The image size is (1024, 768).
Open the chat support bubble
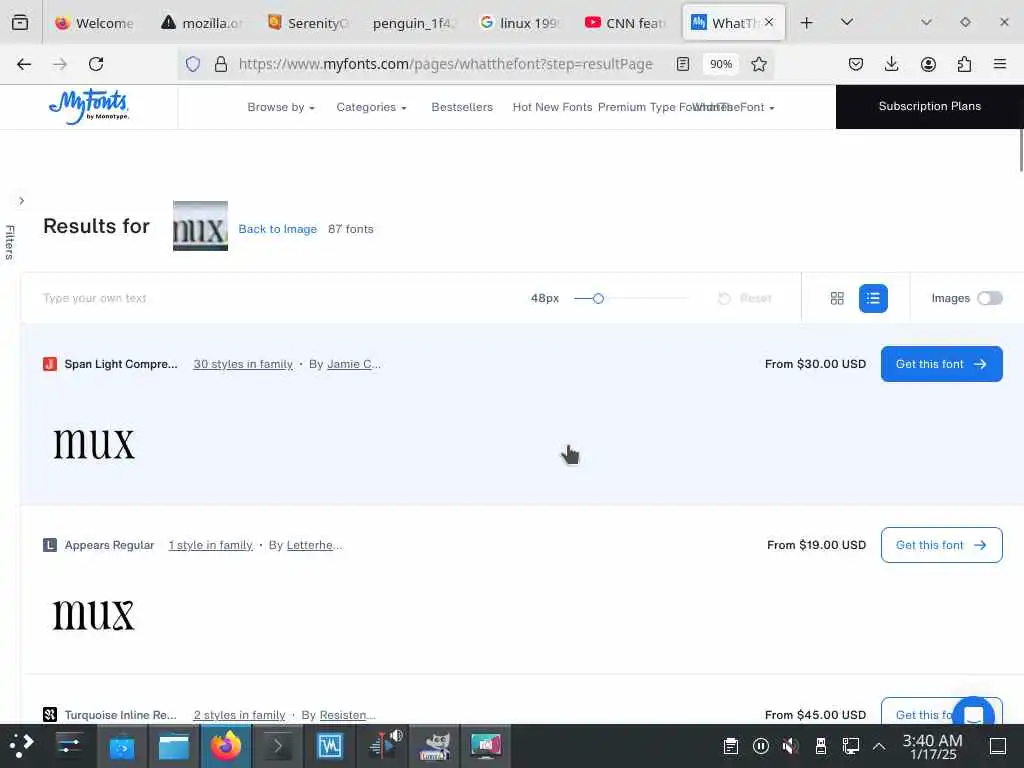coord(973,713)
